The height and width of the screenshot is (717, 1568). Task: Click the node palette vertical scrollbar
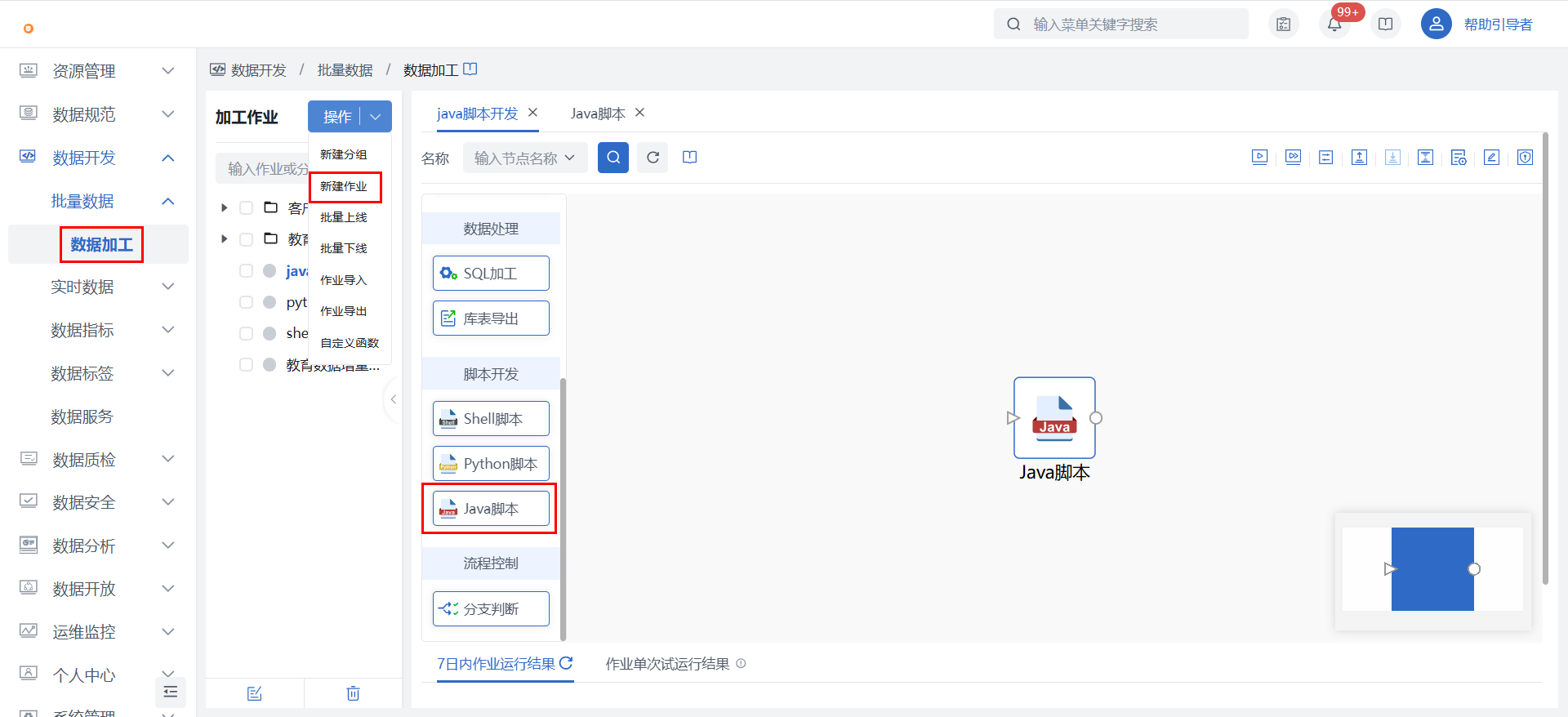click(563, 509)
